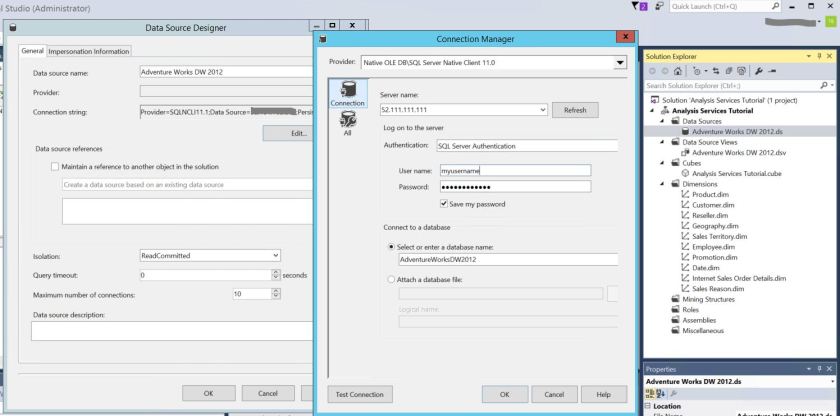Toggle Save my password checkbox
The width and height of the screenshot is (840, 416).
(444, 203)
